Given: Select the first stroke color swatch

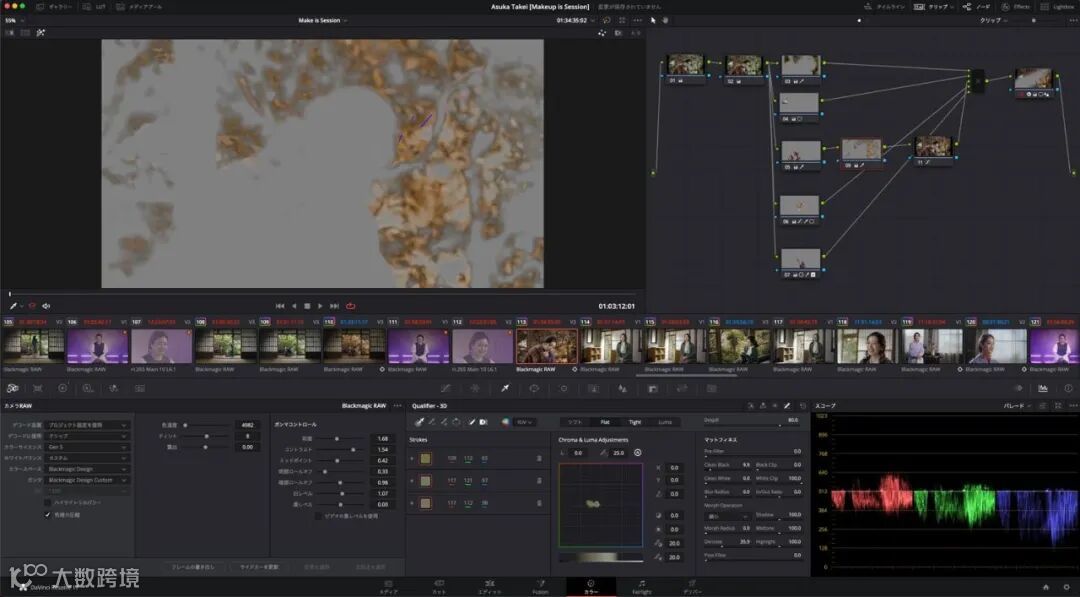Looking at the screenshot, I should [x=425, y=458].
